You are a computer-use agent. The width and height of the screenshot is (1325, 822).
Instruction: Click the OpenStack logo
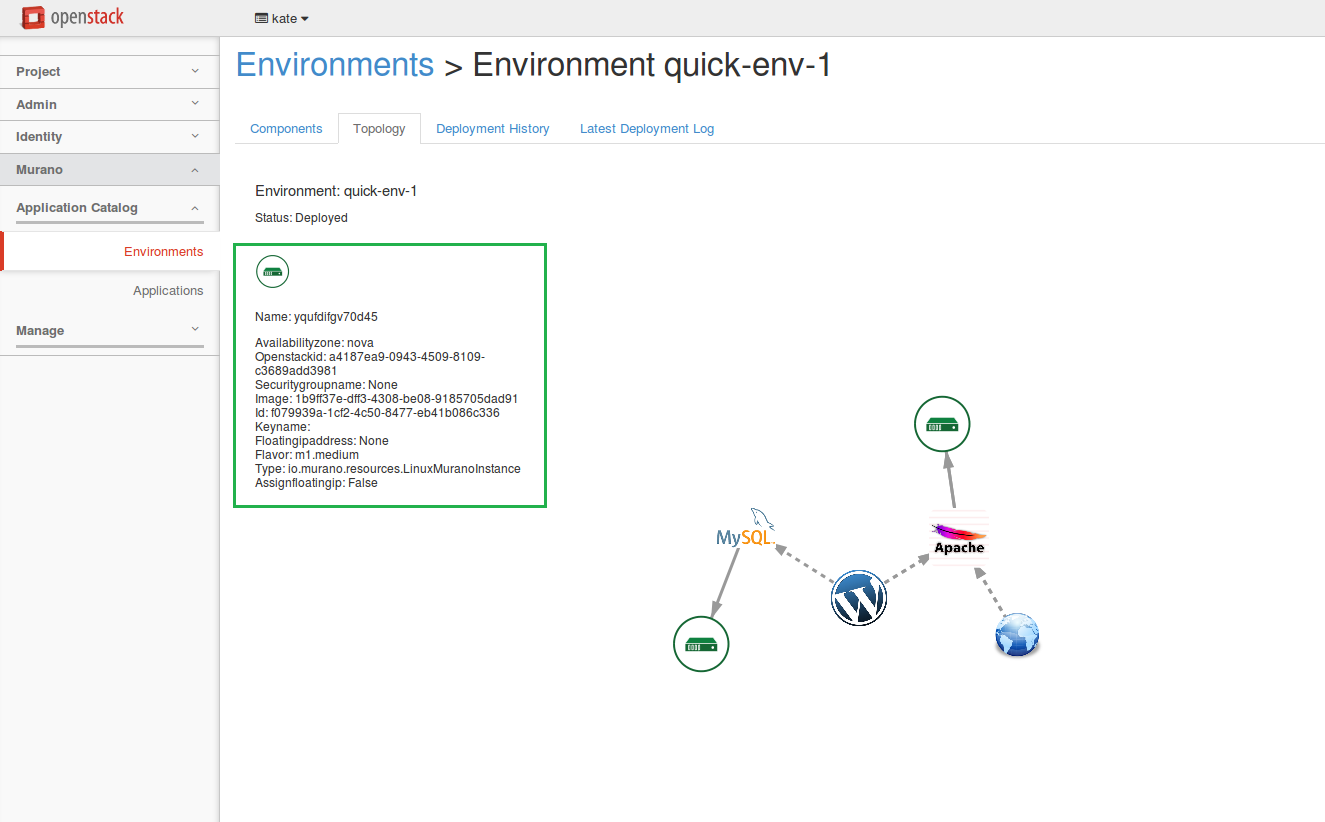click(x=73, y=17)
